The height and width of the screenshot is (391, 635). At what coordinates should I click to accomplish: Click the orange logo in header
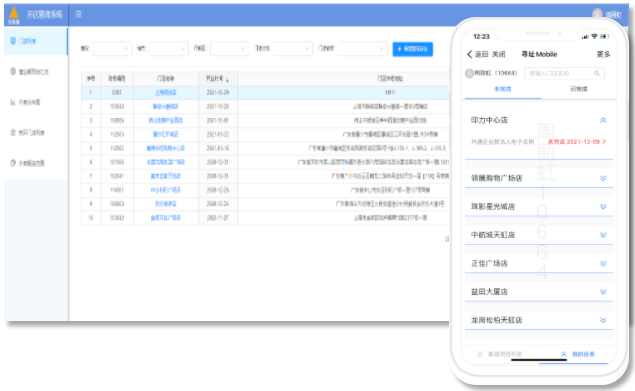(x=14, y=15)
